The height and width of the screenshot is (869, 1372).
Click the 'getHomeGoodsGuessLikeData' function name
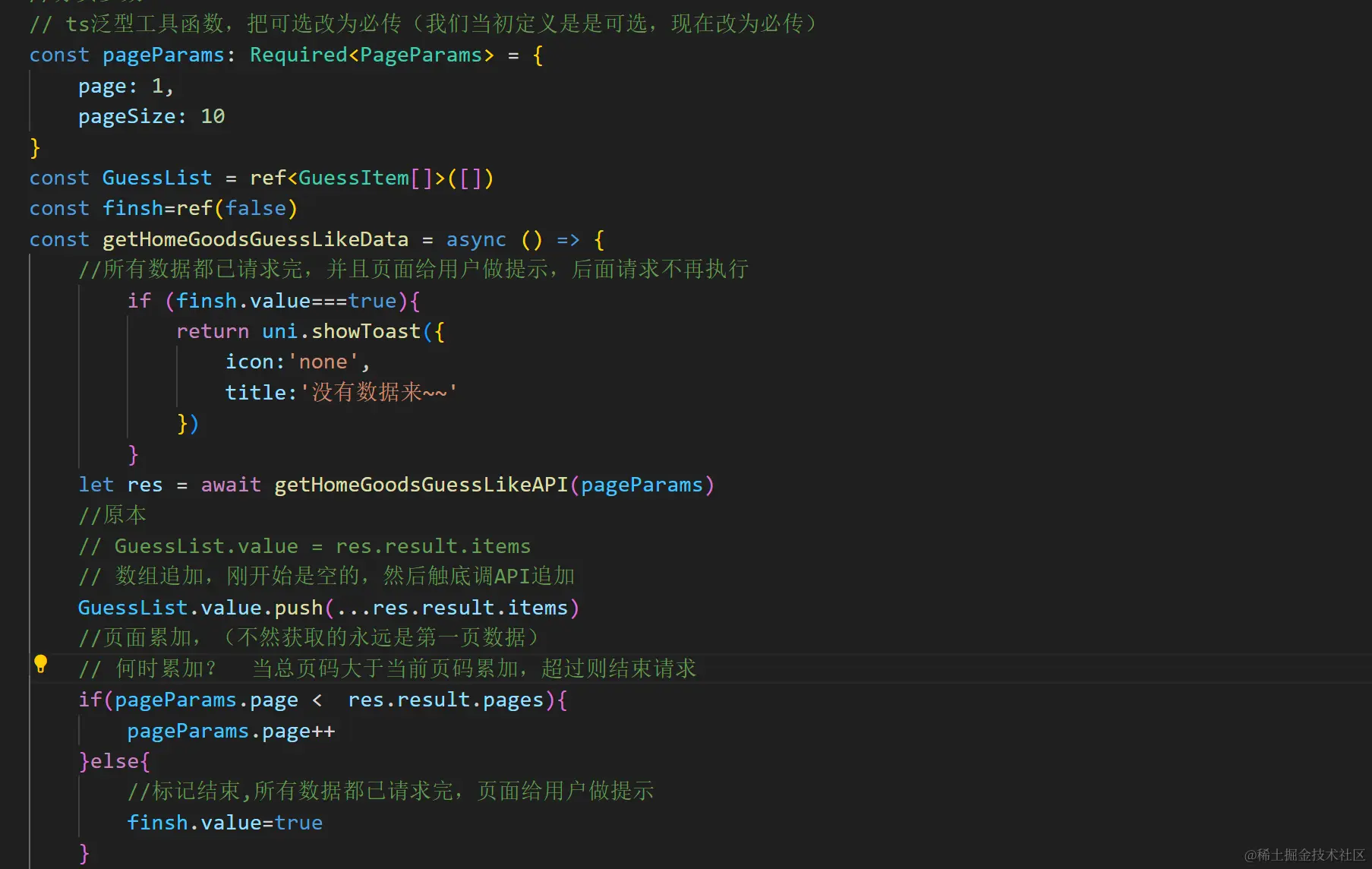(255, 239)
